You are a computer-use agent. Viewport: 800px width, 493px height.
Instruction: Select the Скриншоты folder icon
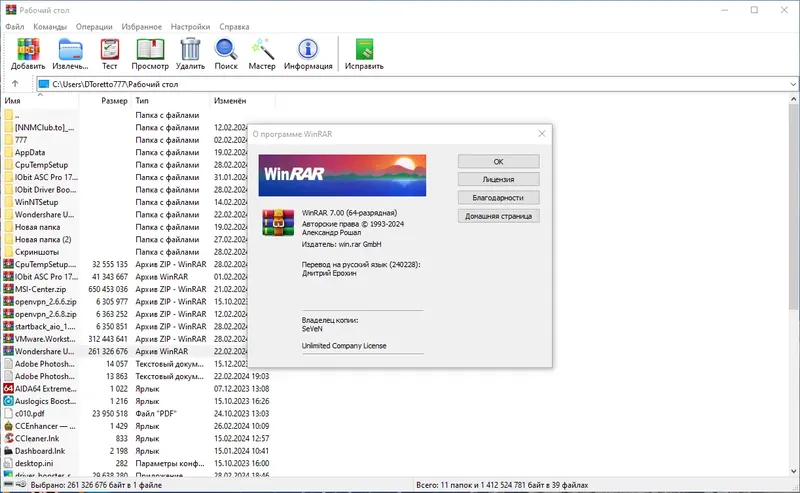[8, 252]
